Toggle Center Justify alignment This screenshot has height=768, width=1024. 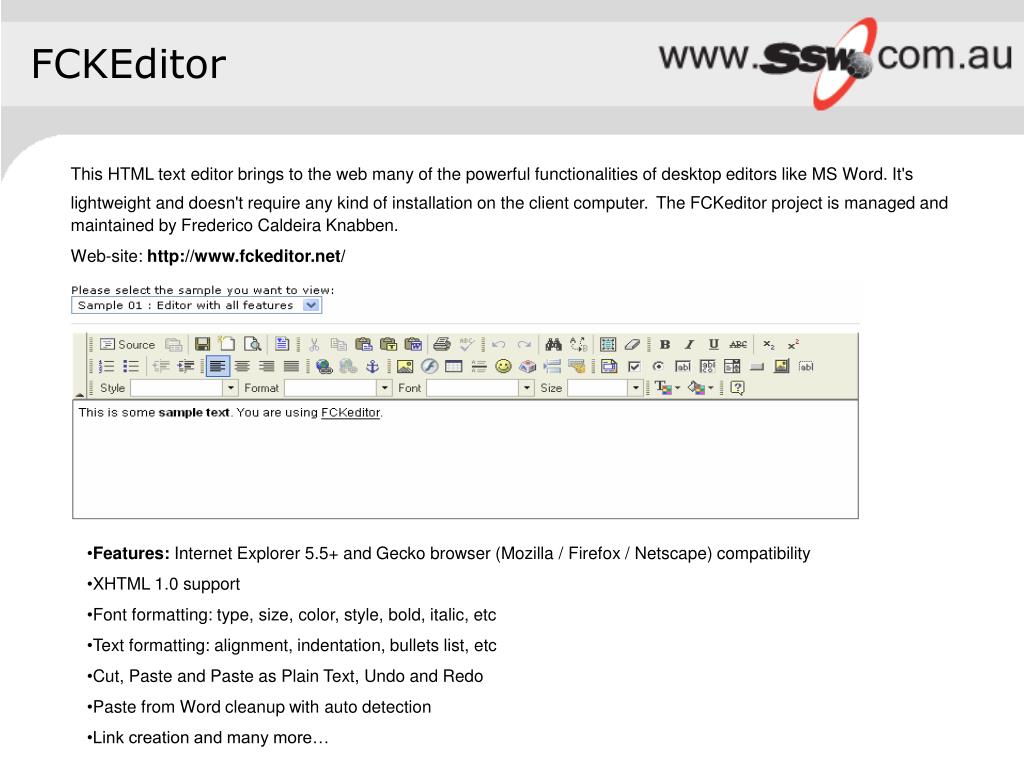coord(242,366)
